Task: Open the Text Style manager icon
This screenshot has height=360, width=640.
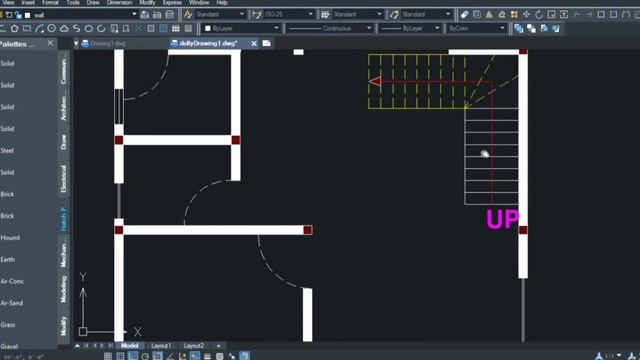Action: pos(188,15)
